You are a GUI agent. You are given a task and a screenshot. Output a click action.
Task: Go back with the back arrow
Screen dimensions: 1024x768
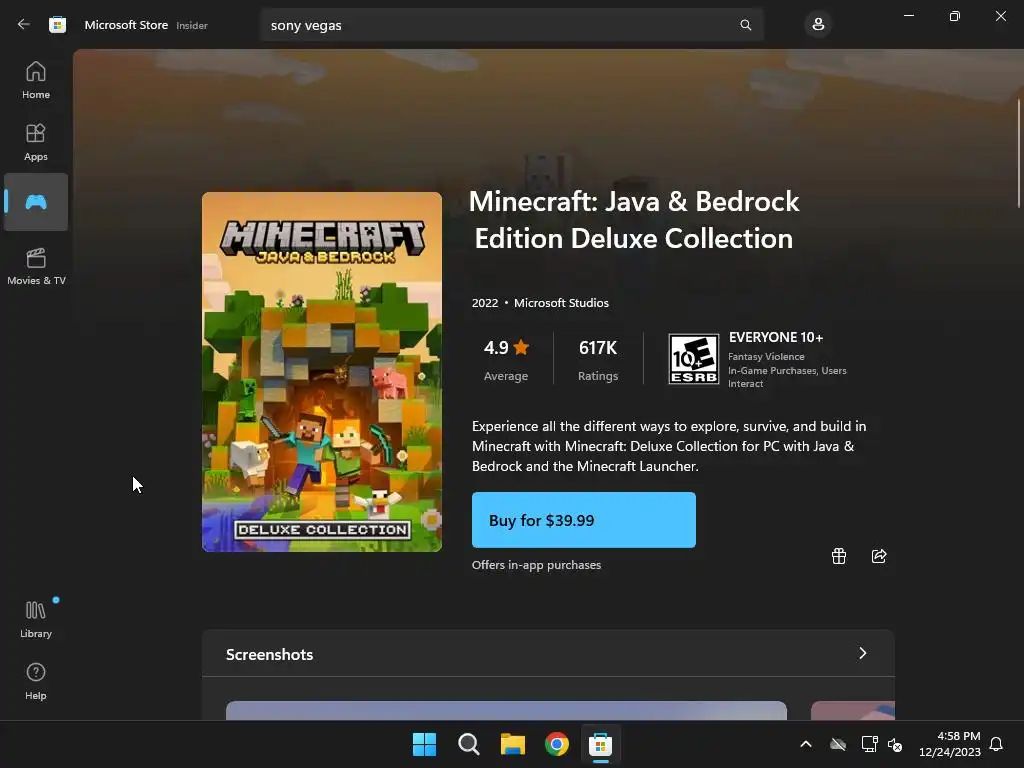[x=24, y=25]
